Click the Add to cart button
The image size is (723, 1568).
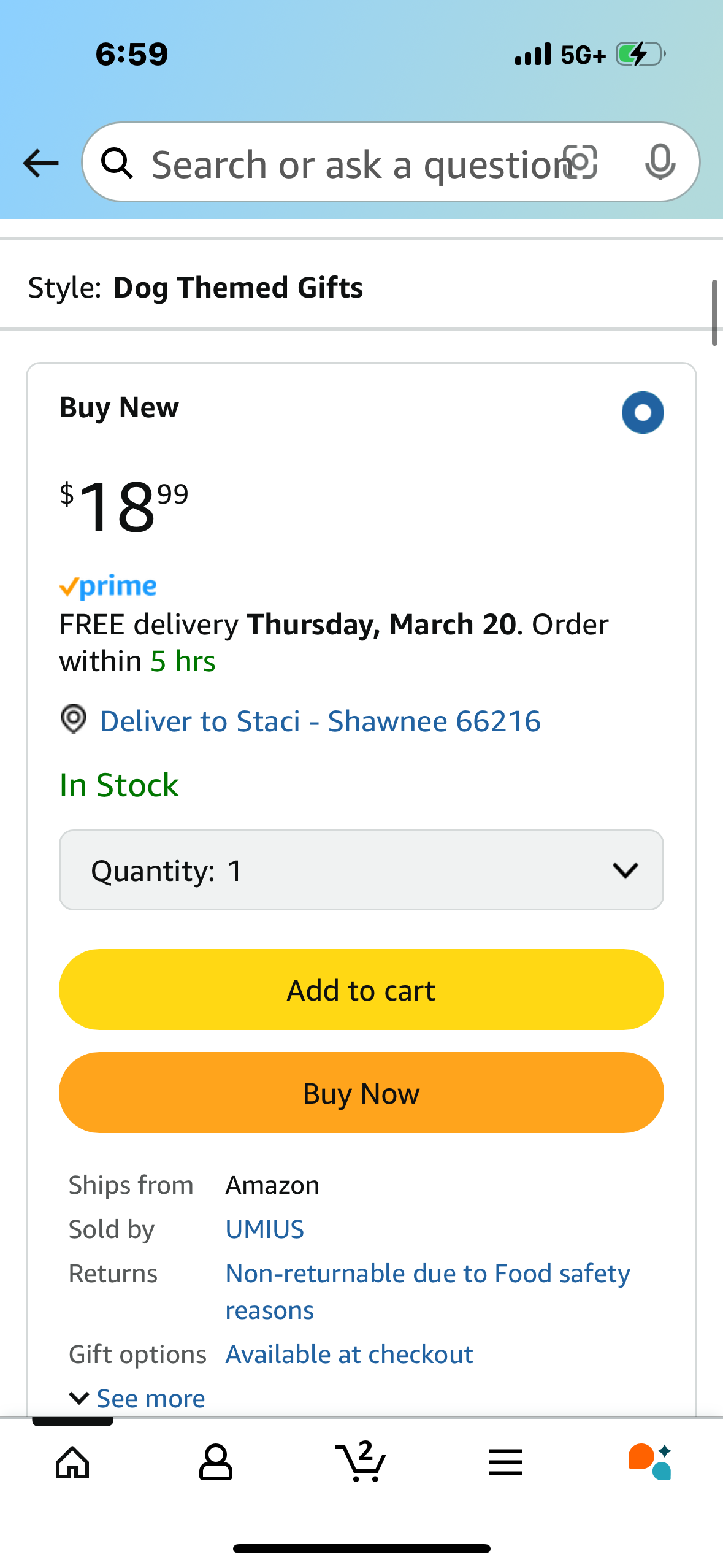pos(361,990)
